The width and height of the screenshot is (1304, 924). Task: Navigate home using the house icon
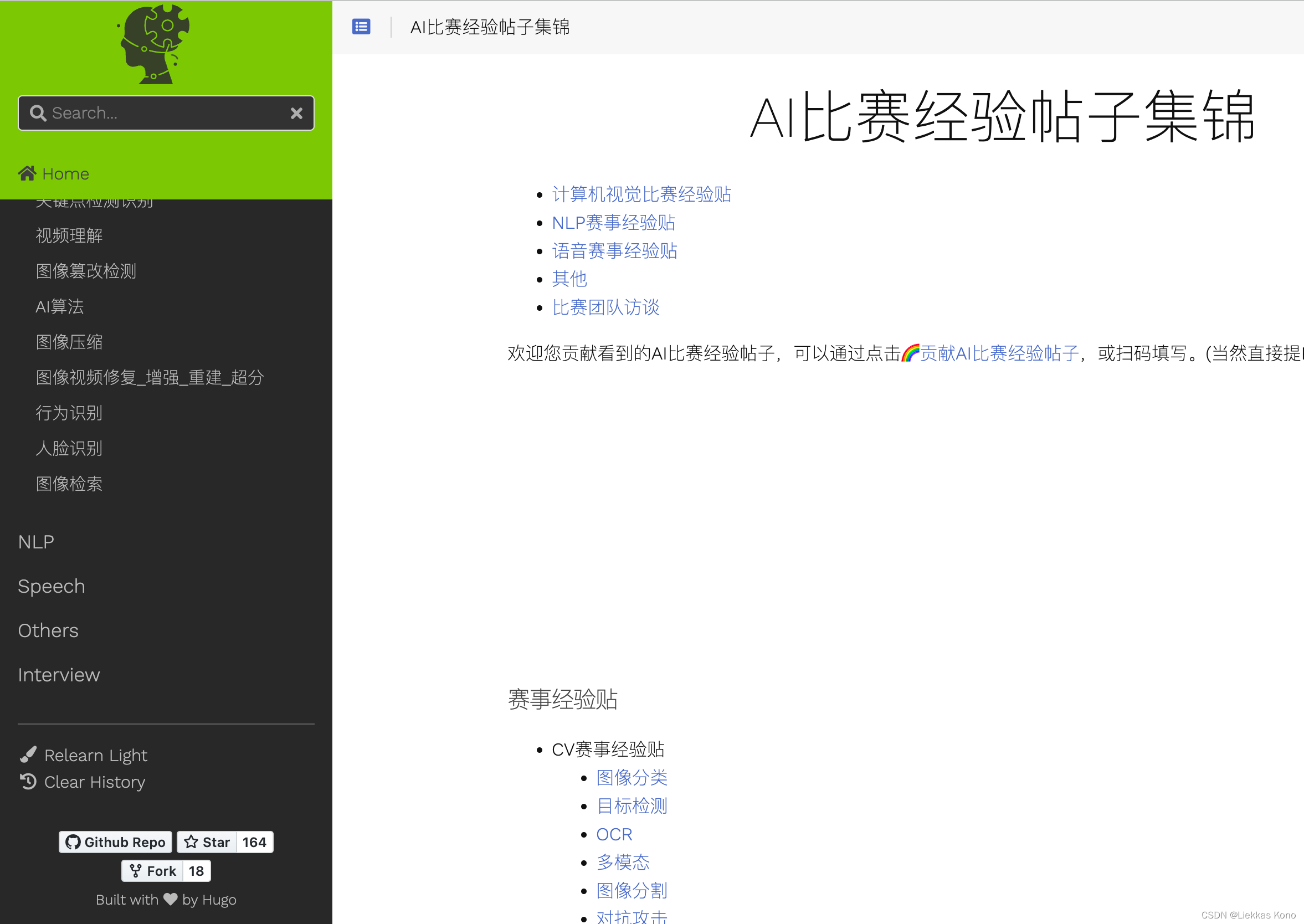(x=27, y=173)
